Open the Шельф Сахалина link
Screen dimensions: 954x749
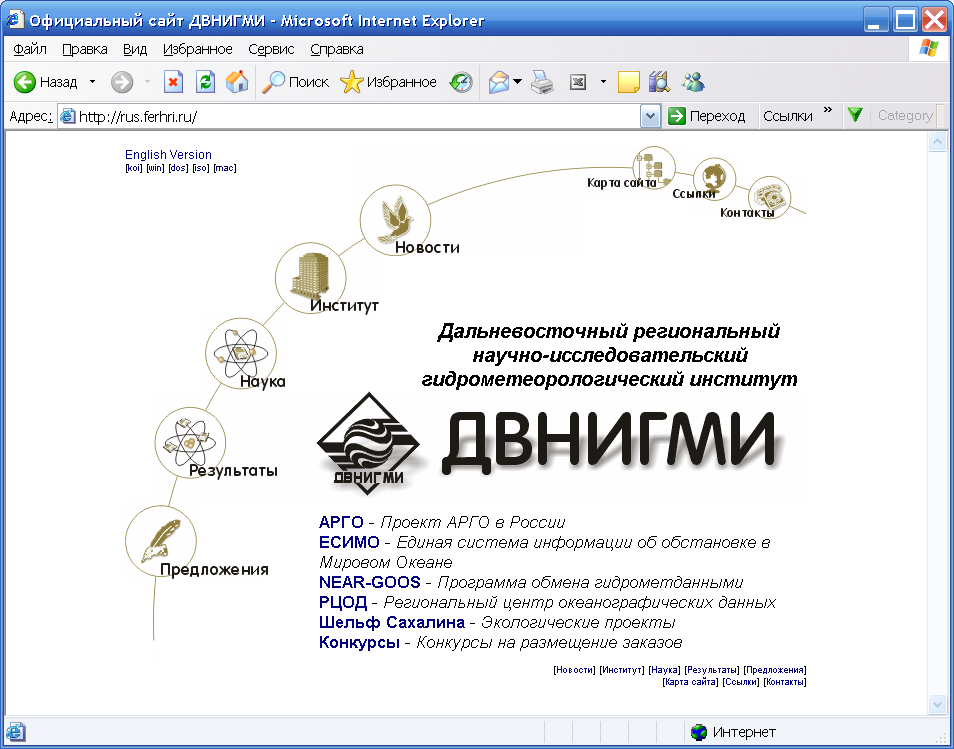click(x=392, y=622)
